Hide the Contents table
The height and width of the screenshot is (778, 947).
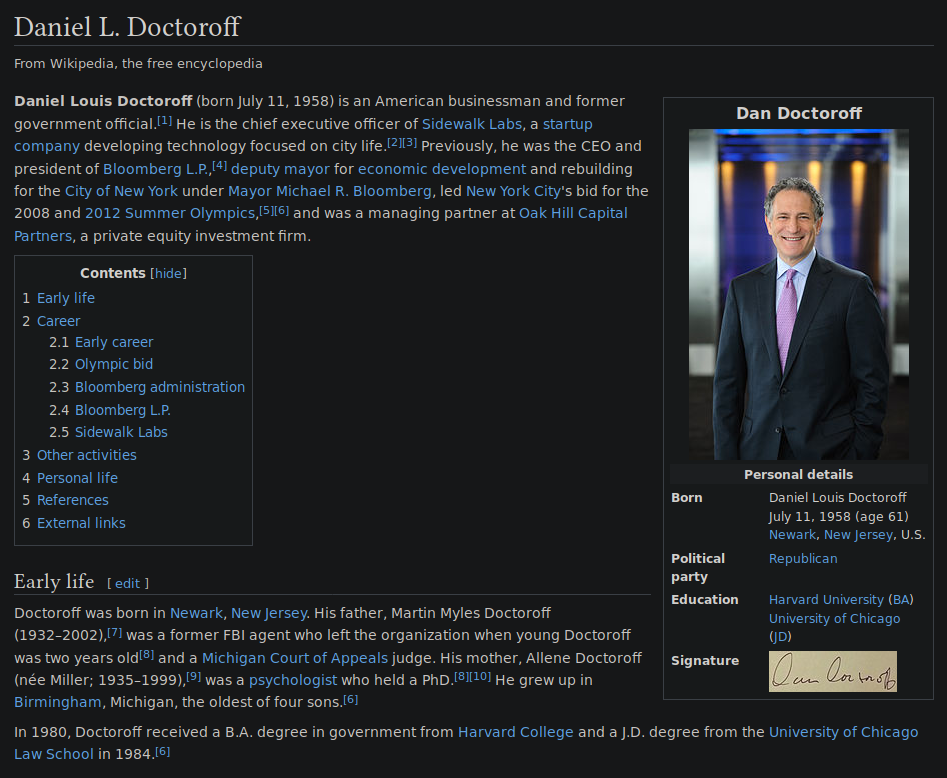168,273
